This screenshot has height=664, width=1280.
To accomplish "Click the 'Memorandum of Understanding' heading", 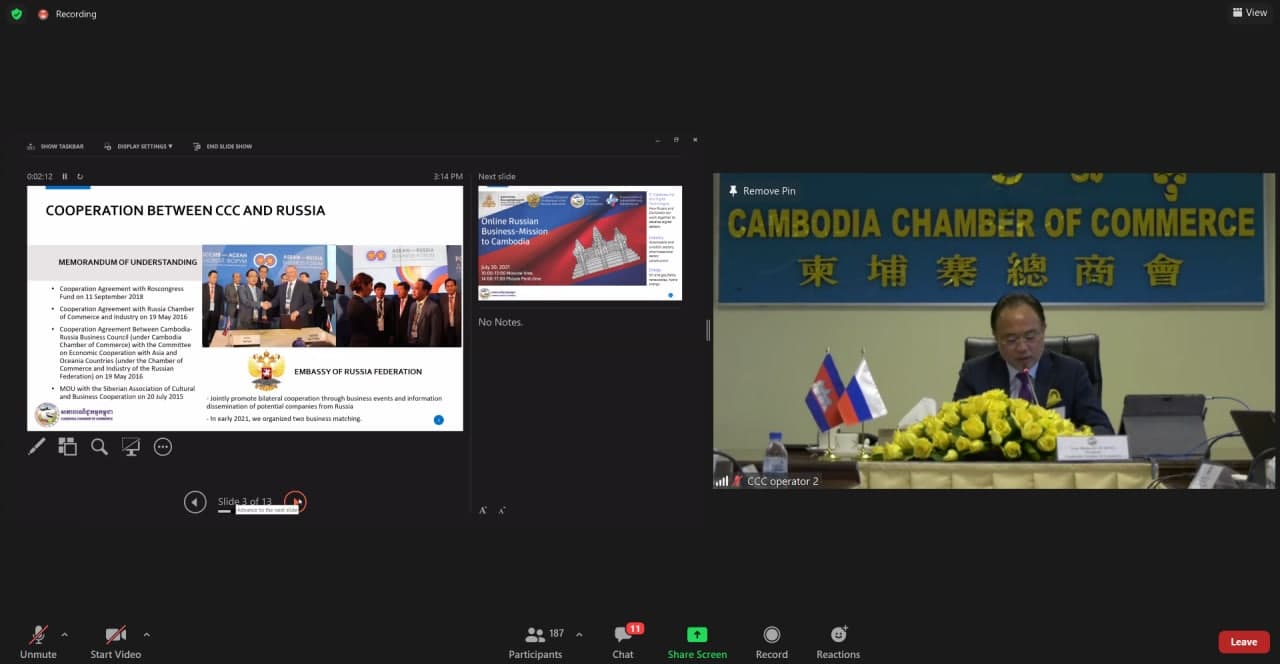I will point(127,262).
